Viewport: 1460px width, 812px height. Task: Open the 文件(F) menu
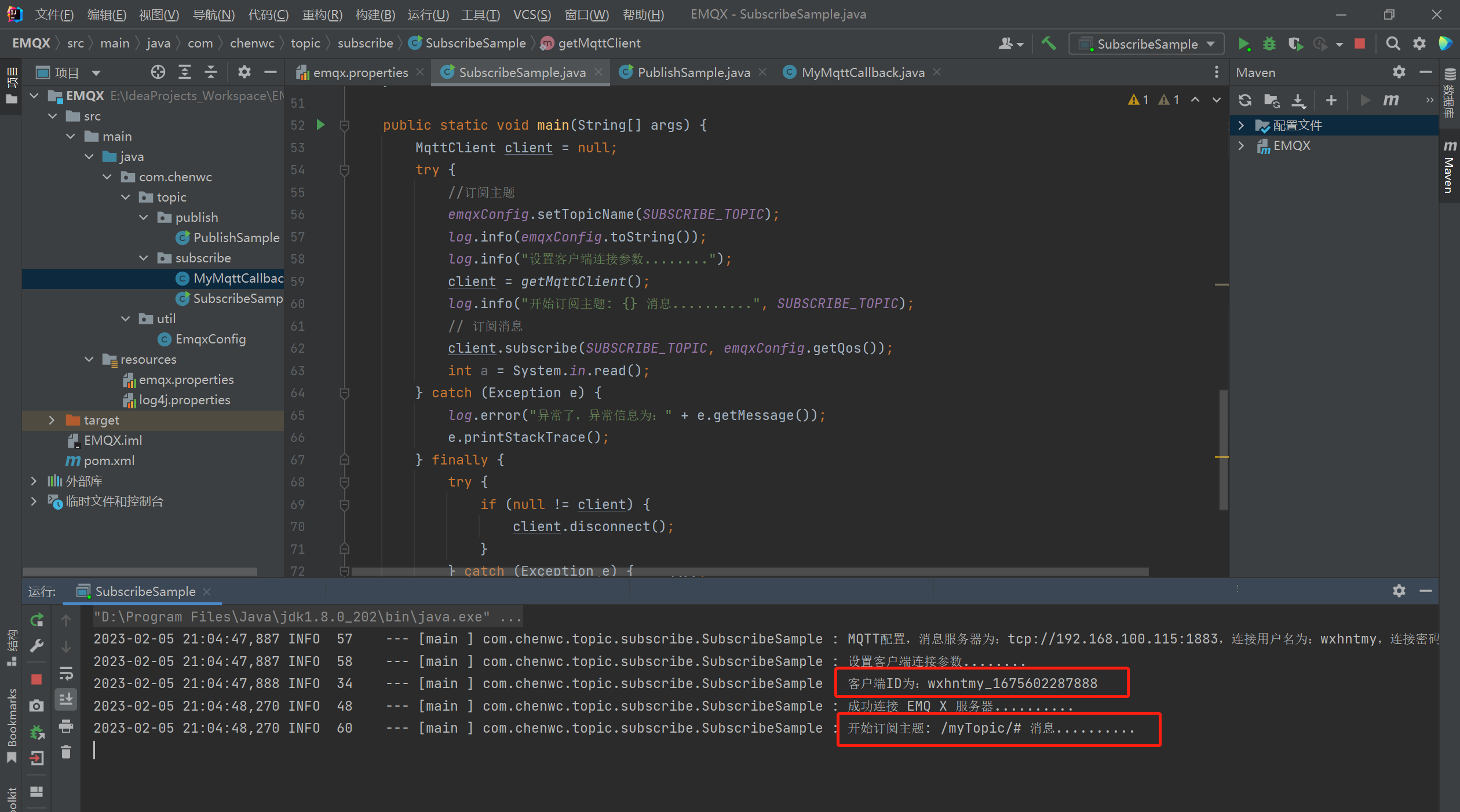[x=54, y=14]
